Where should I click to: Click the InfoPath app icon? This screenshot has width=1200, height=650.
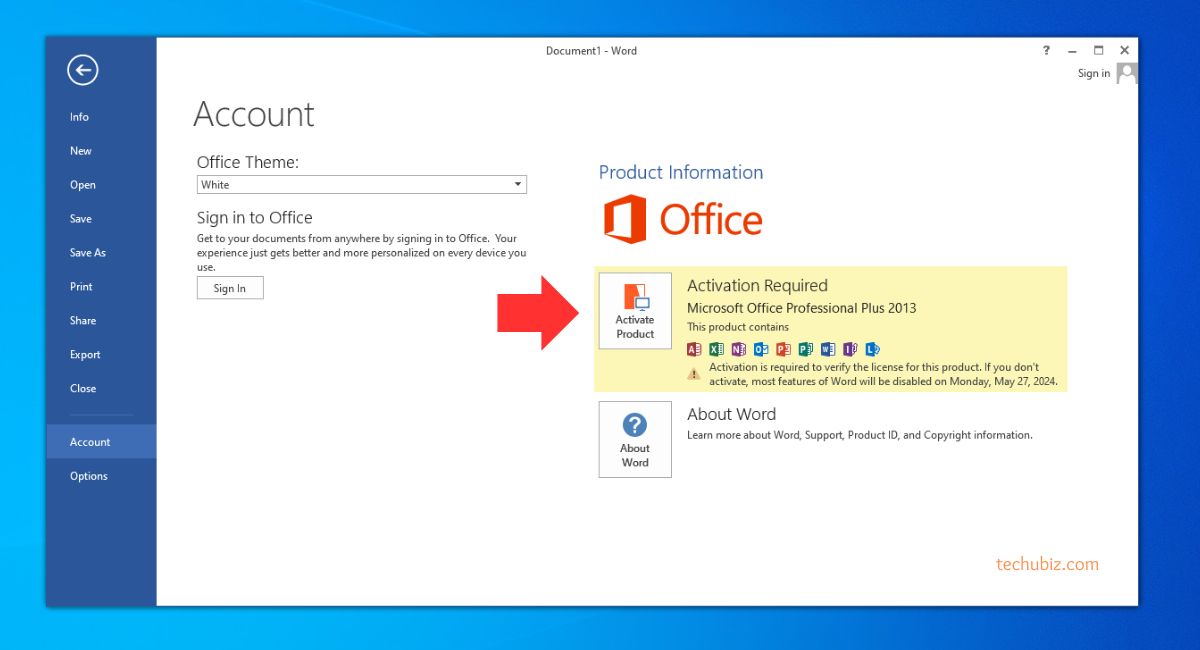pyautogui.click(x=850, y=349)
